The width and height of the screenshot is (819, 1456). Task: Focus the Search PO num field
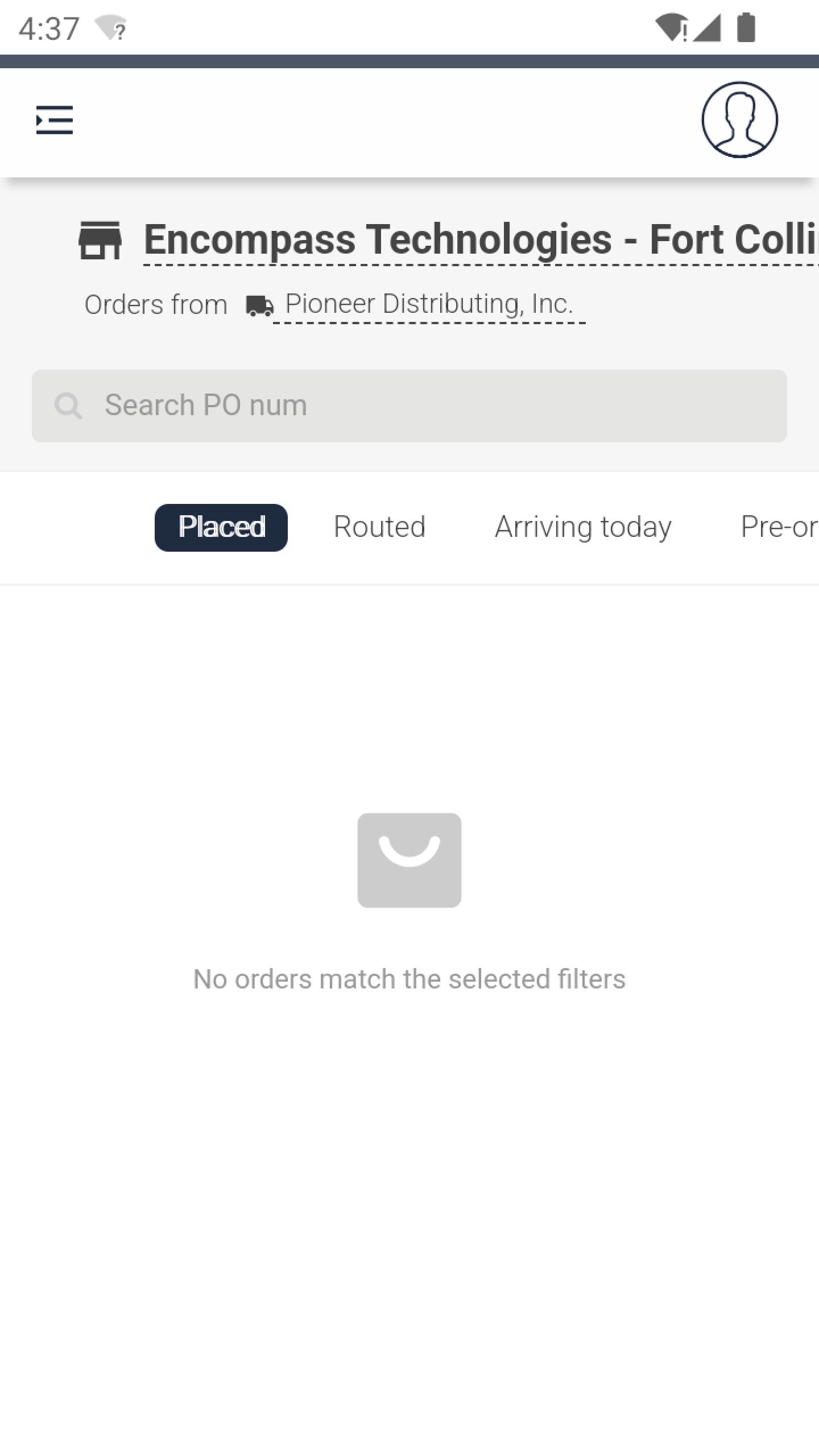point(409,406)
